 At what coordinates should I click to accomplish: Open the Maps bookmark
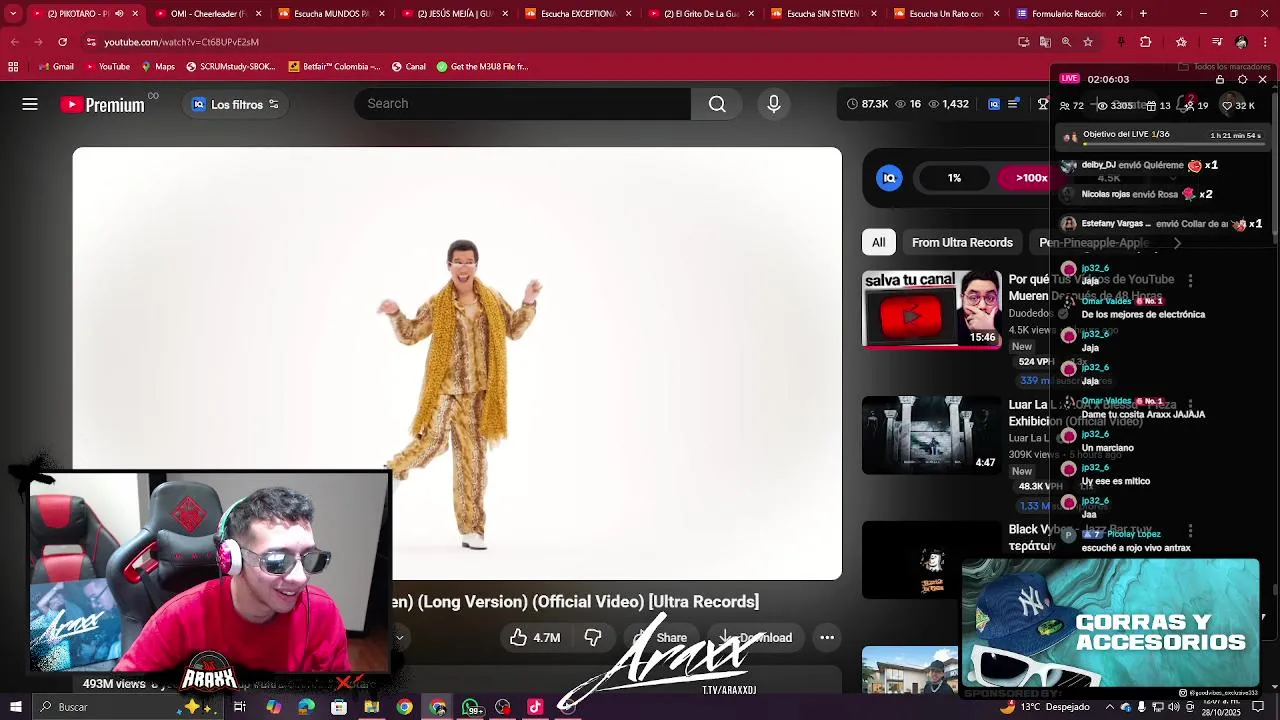pos(158,67)
